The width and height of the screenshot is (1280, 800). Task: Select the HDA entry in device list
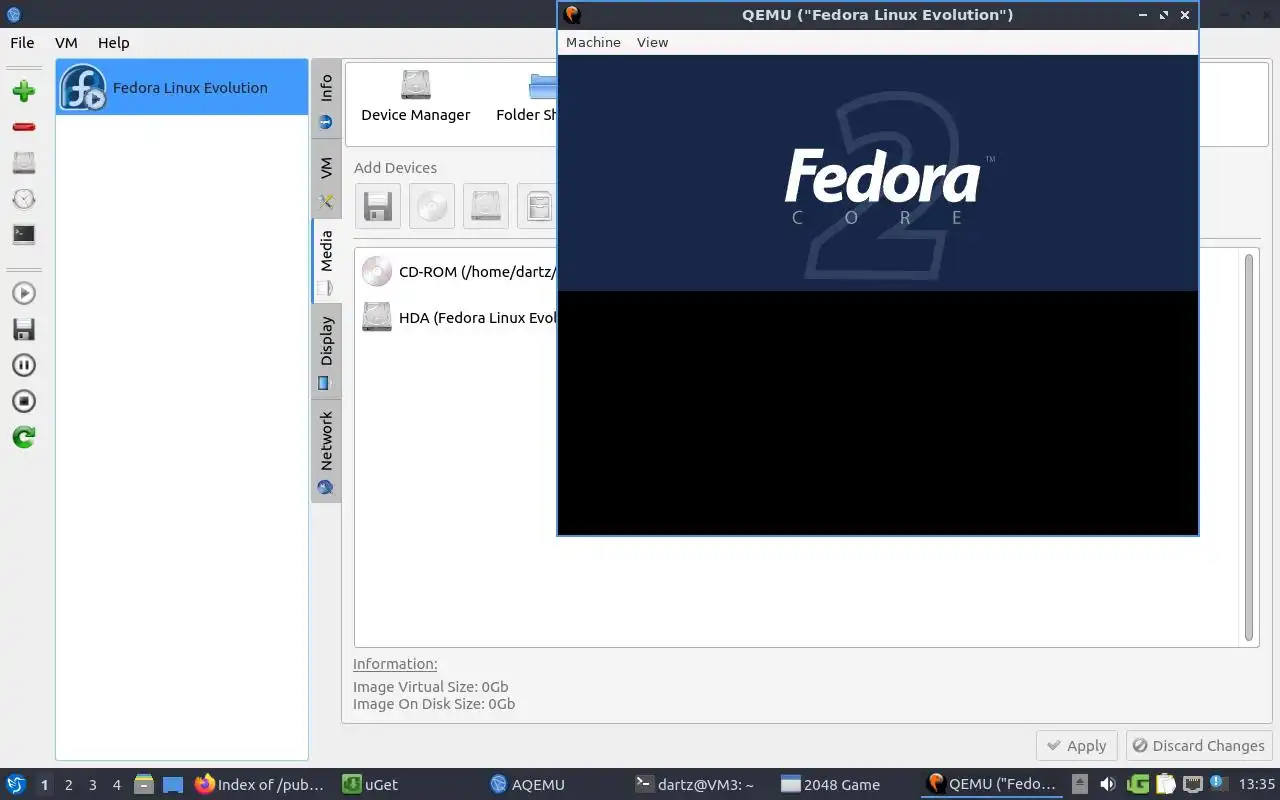pyautogui.click(x=459, y=317)
